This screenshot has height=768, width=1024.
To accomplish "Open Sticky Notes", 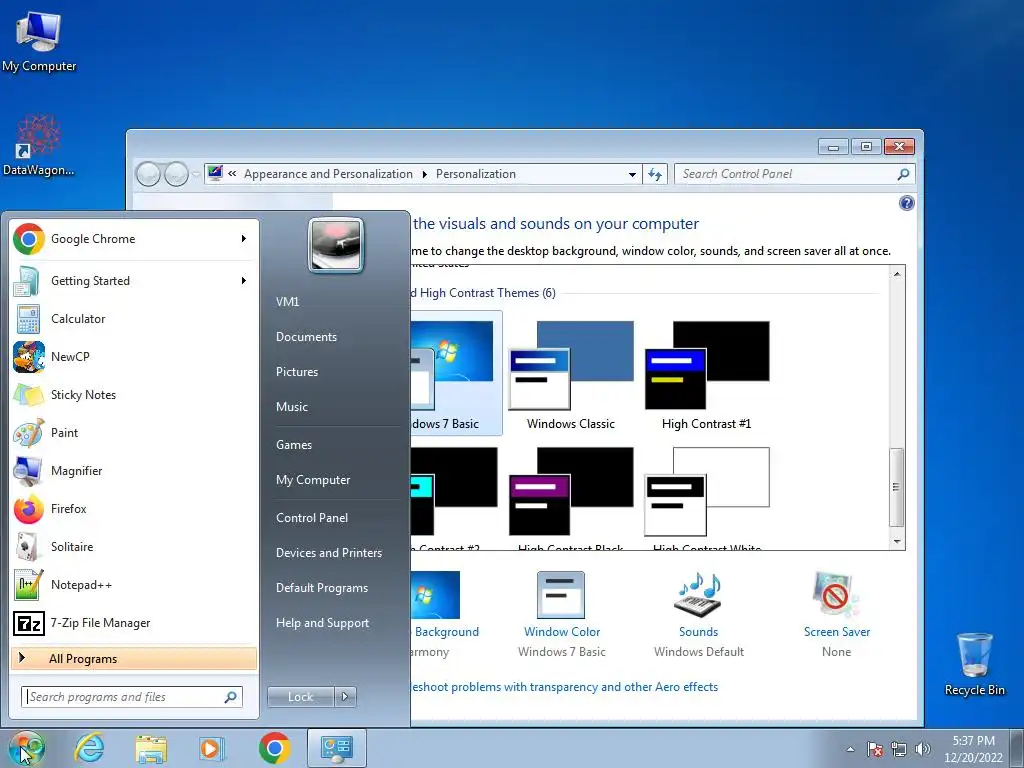I will click(x=134, y=394).
